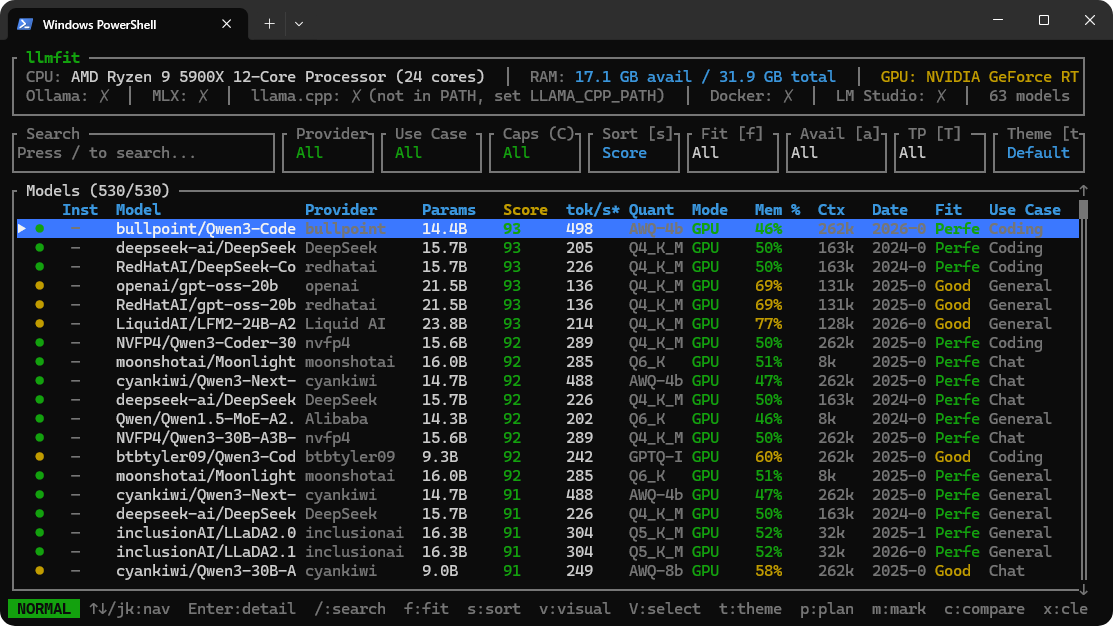Focus the Search input box
This screenshot has width=1113, height=626.
(x=144, y=153)
